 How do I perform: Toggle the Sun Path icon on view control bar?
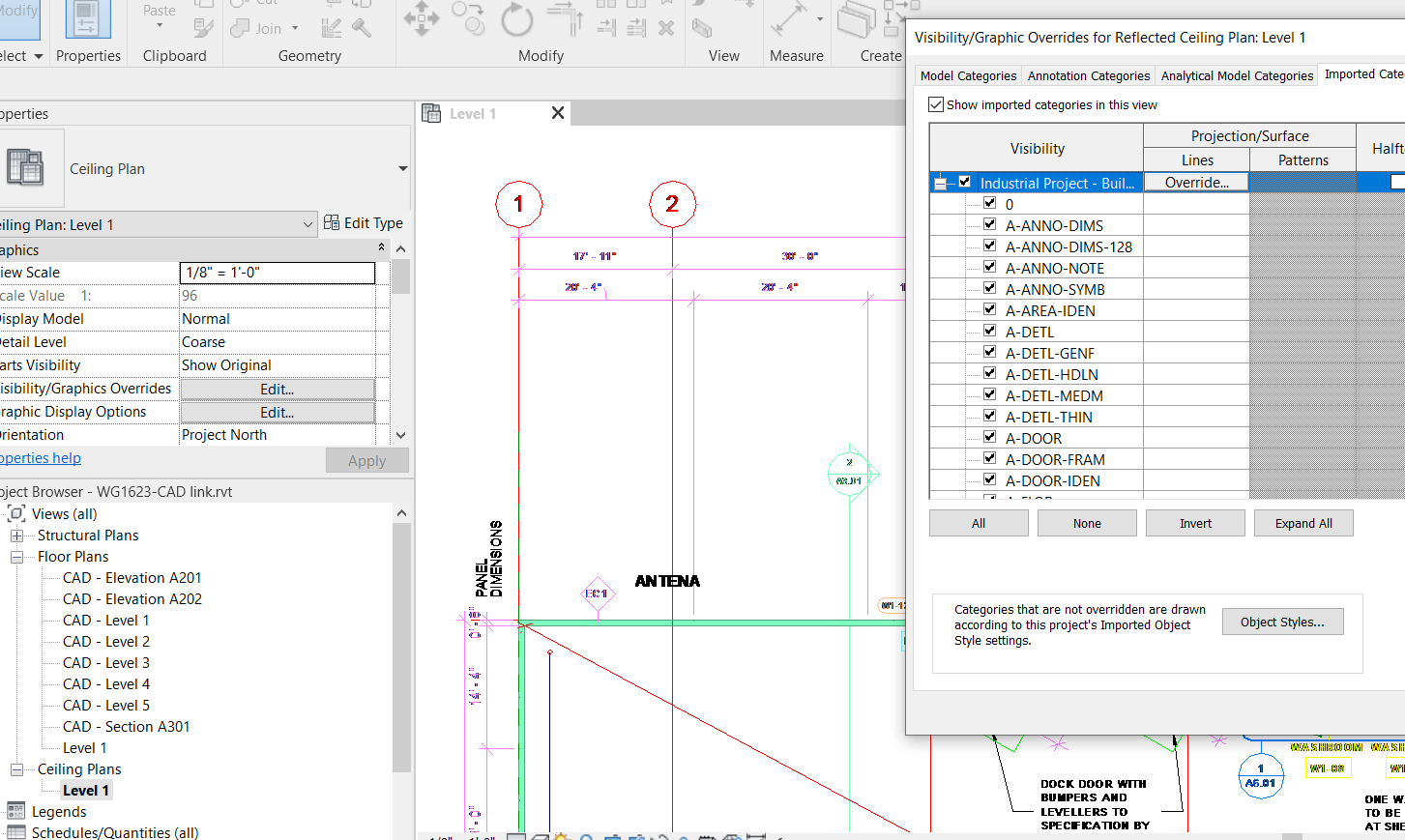pyautogui.click(x=563, y=836)
